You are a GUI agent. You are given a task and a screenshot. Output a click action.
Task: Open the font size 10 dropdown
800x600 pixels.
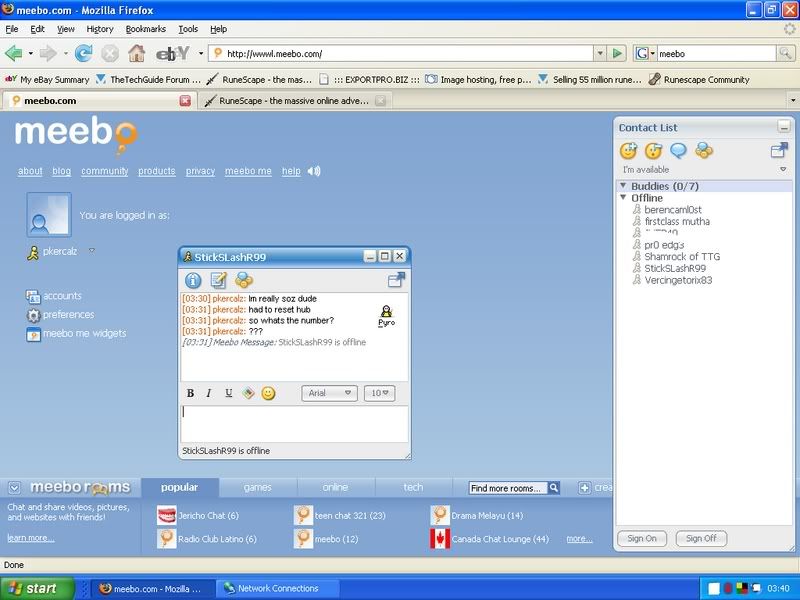(379, 393)
